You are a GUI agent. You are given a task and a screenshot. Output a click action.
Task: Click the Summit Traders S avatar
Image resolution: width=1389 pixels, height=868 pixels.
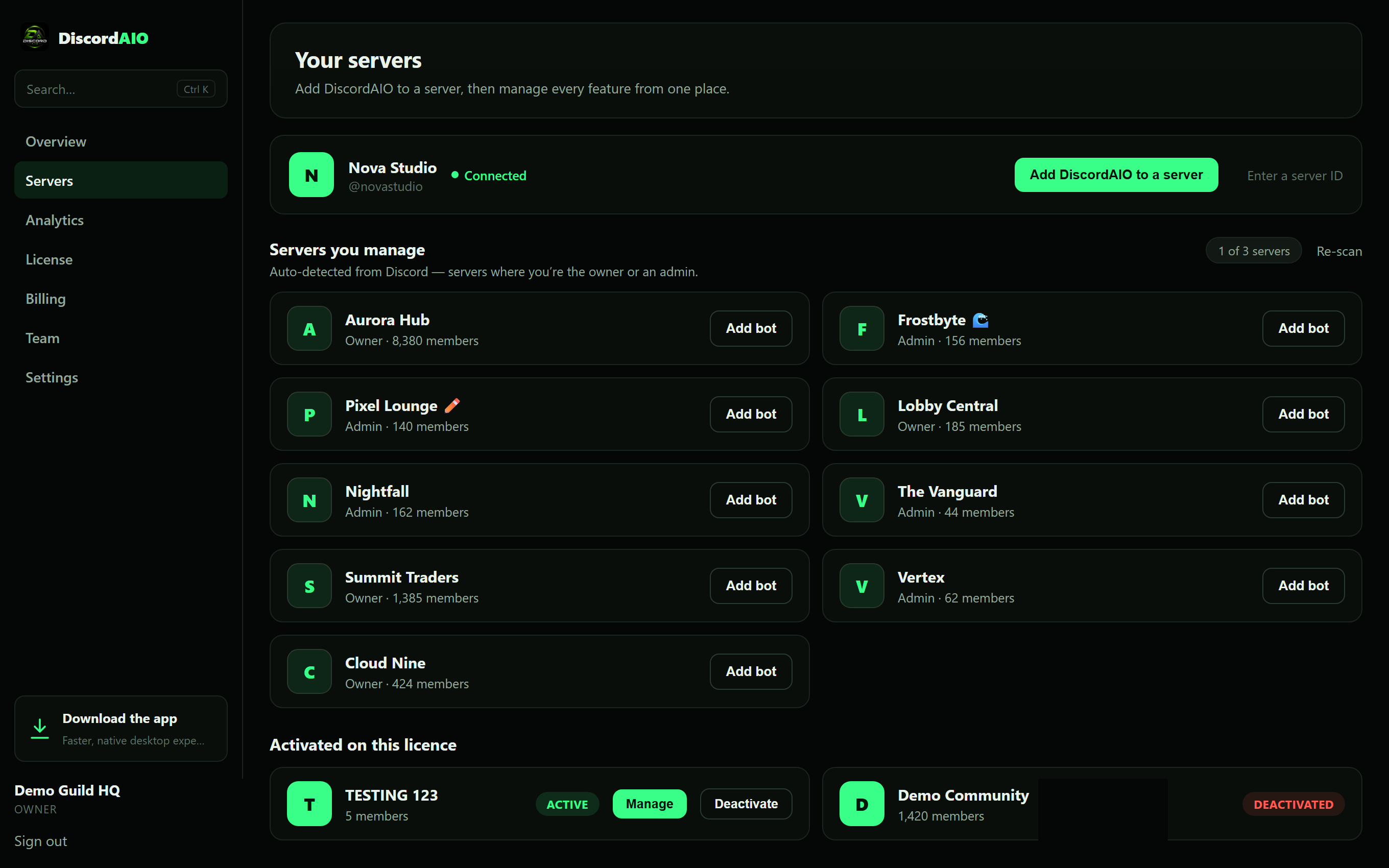point(309,586)
